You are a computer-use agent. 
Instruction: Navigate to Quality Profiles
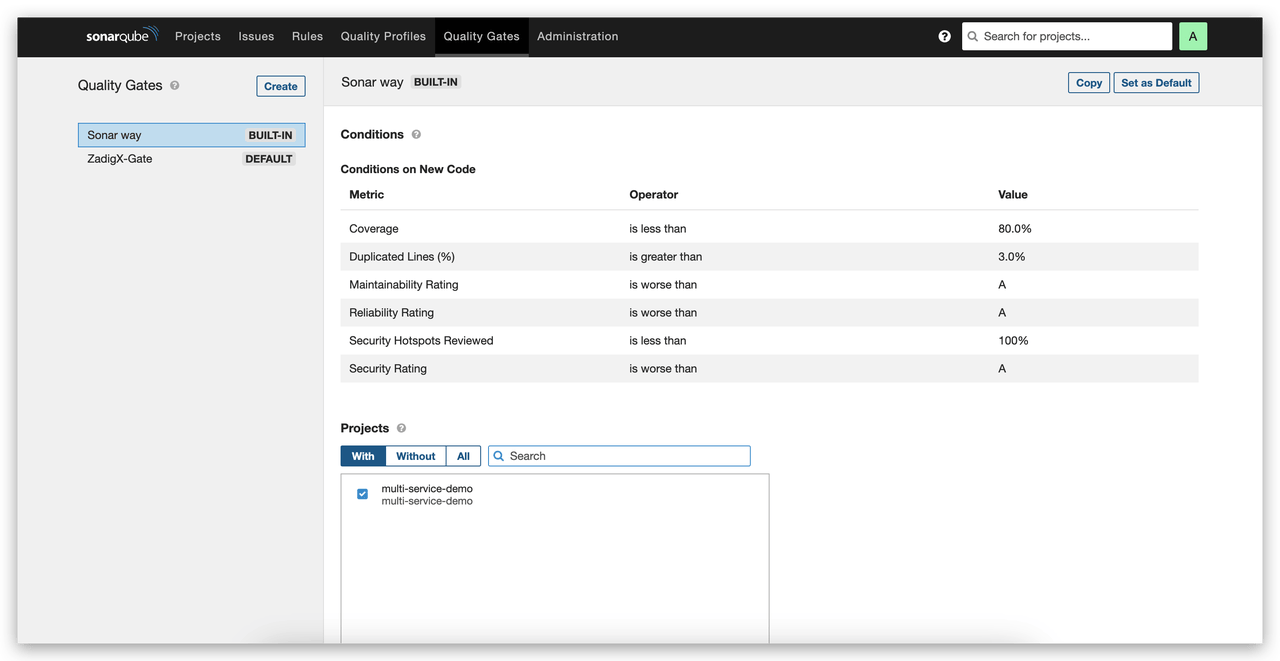[382, 36]
